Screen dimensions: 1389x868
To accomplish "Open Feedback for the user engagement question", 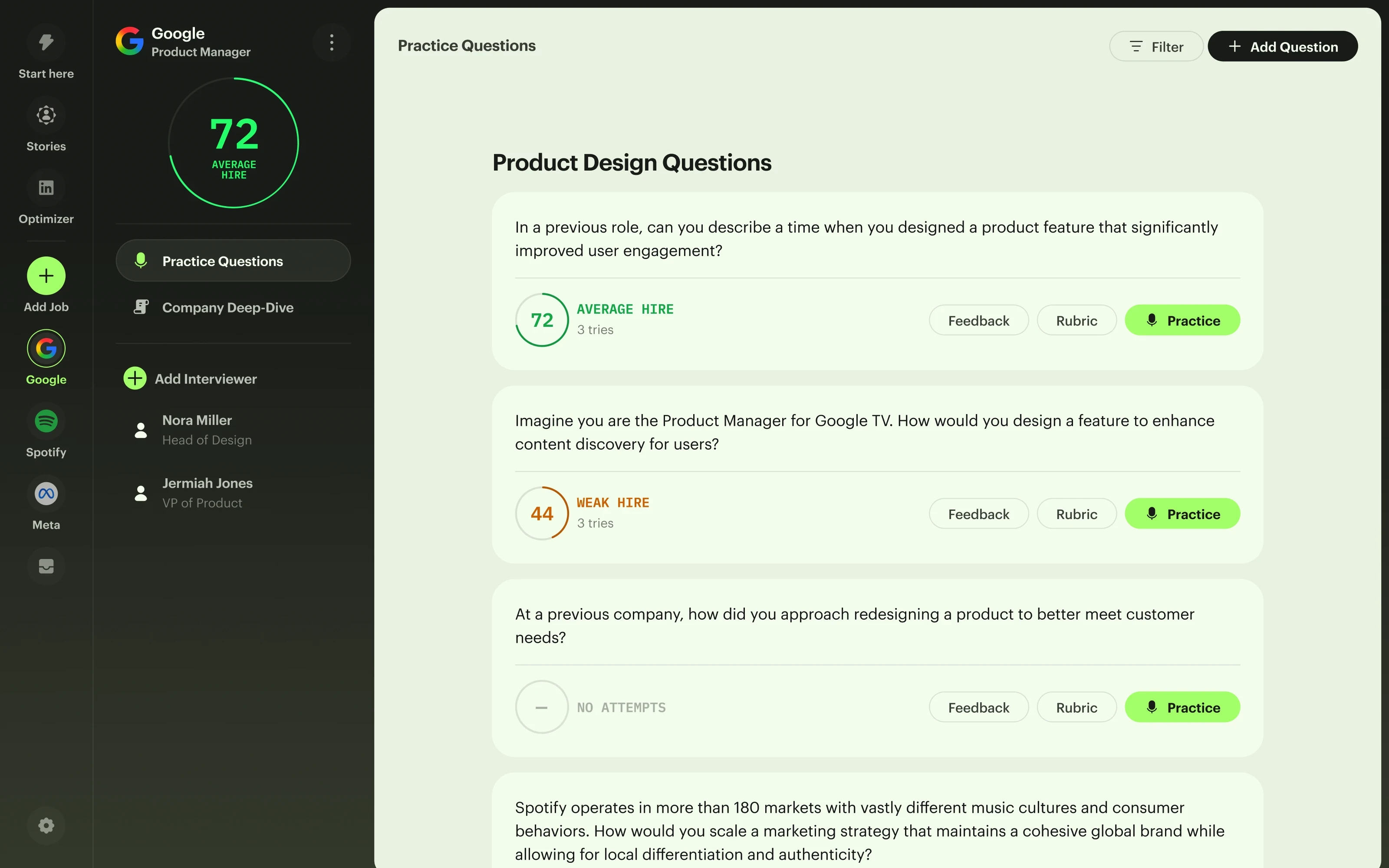I will [x=979, y=320].
